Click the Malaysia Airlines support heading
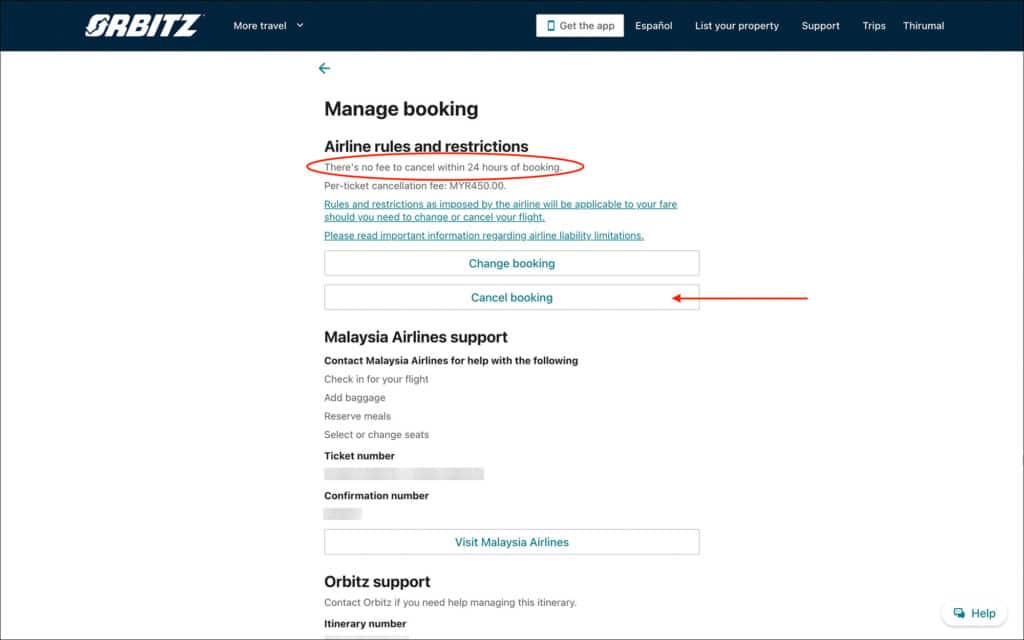This screenshot has height=640, width=1024. pyautogui.click(x=415, y=337)
